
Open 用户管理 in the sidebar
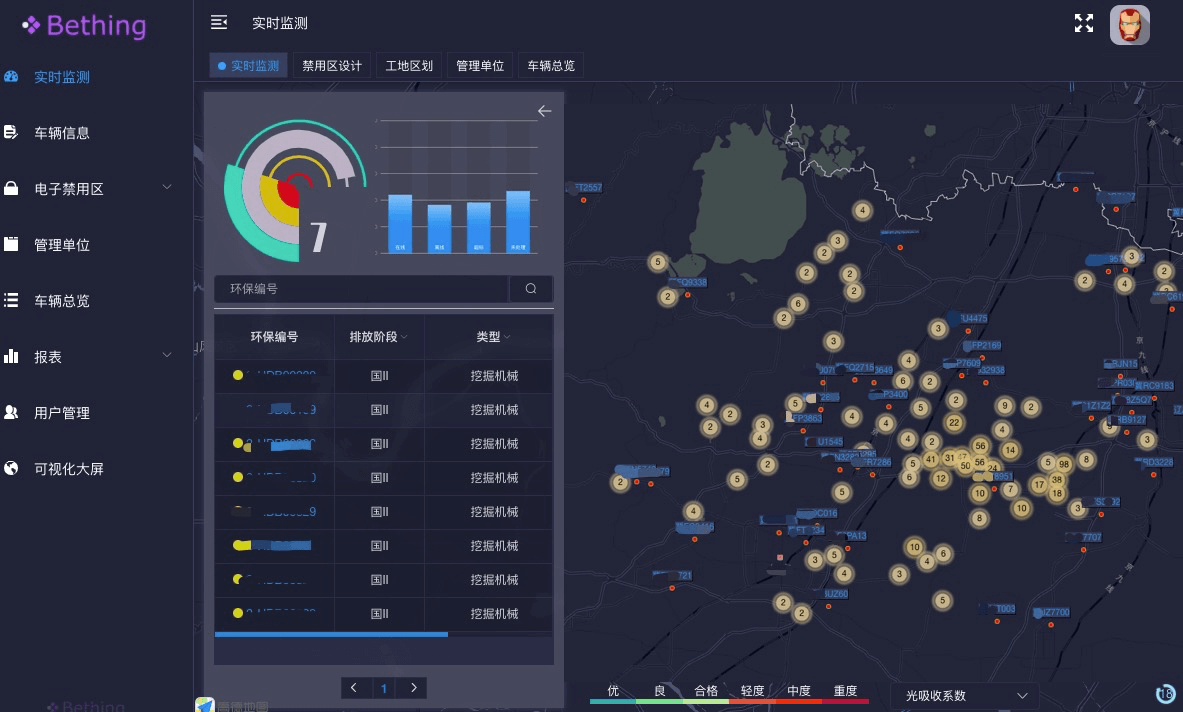[x=62, y=413]
